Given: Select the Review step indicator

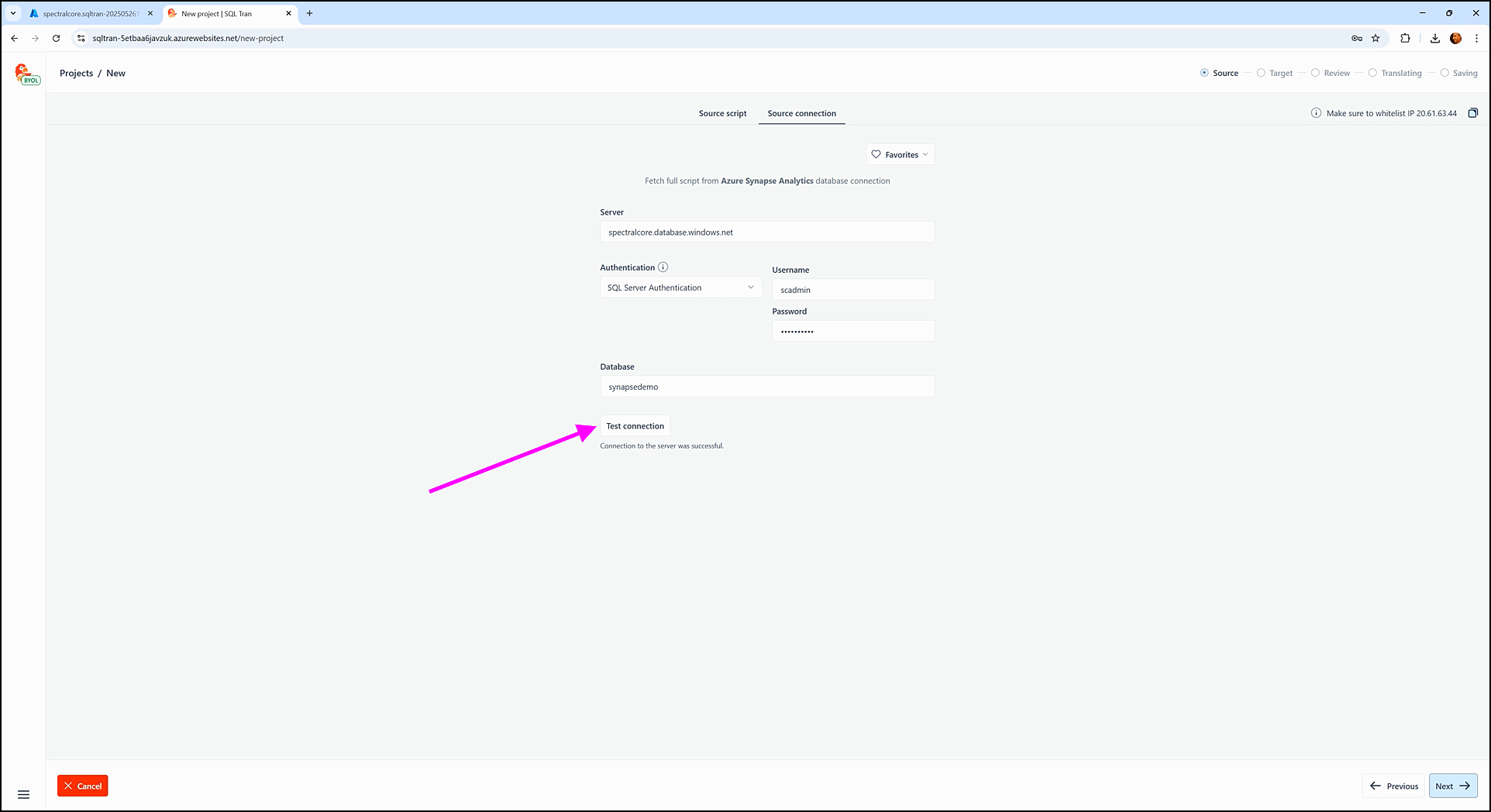Looking at the screenshot, I should pos(1330,73).
